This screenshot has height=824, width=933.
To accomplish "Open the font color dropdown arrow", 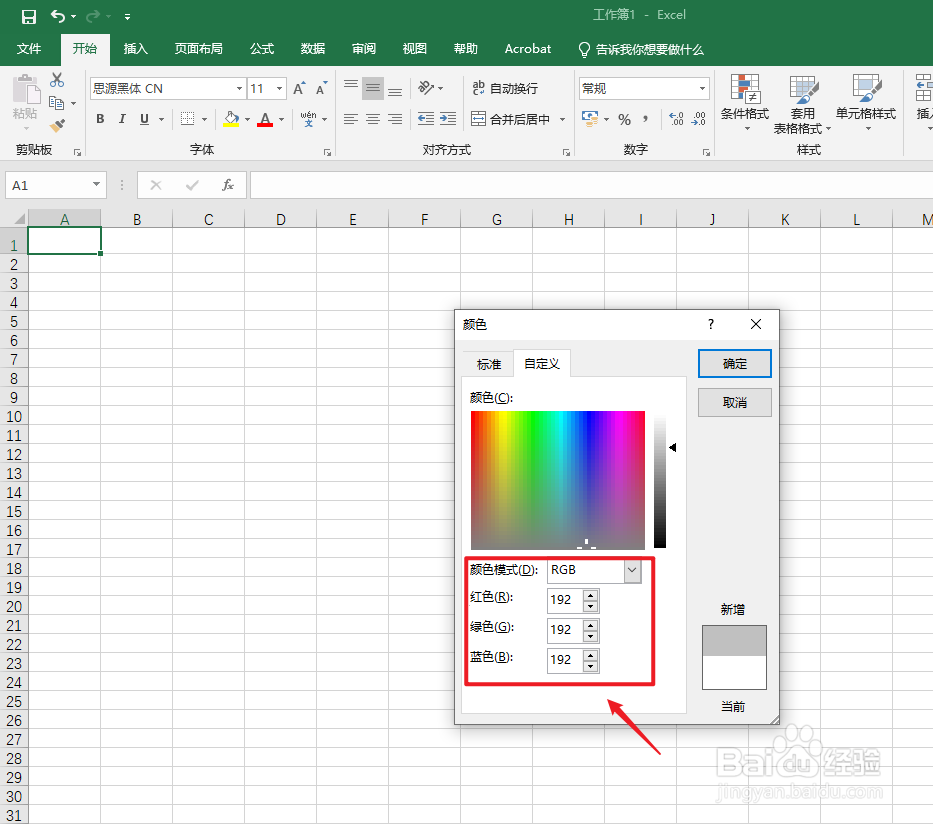I will [281, 120].
